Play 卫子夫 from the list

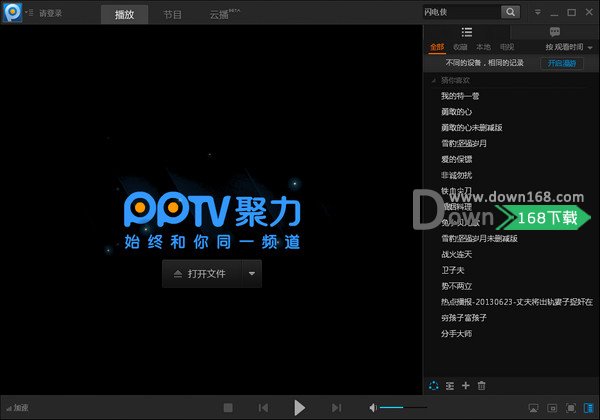(x=453, y=270)
